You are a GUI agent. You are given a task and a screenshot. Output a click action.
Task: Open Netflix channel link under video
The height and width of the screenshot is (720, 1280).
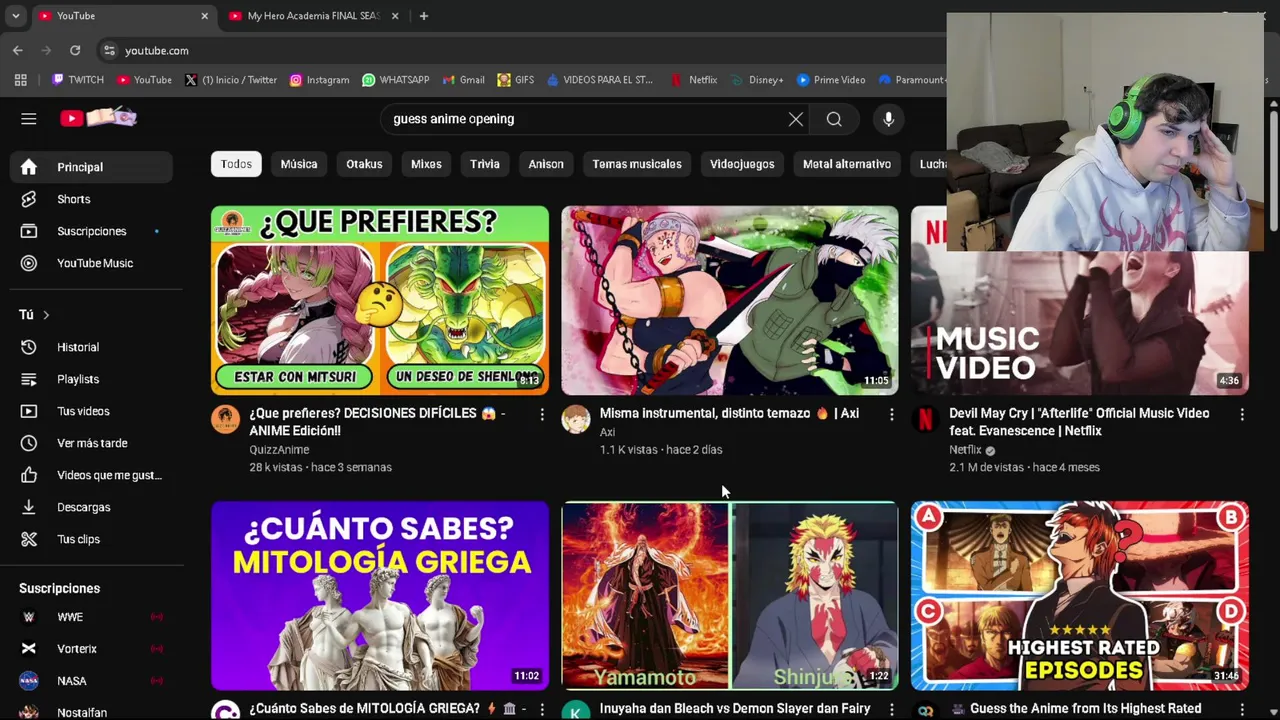click(965, 450)
